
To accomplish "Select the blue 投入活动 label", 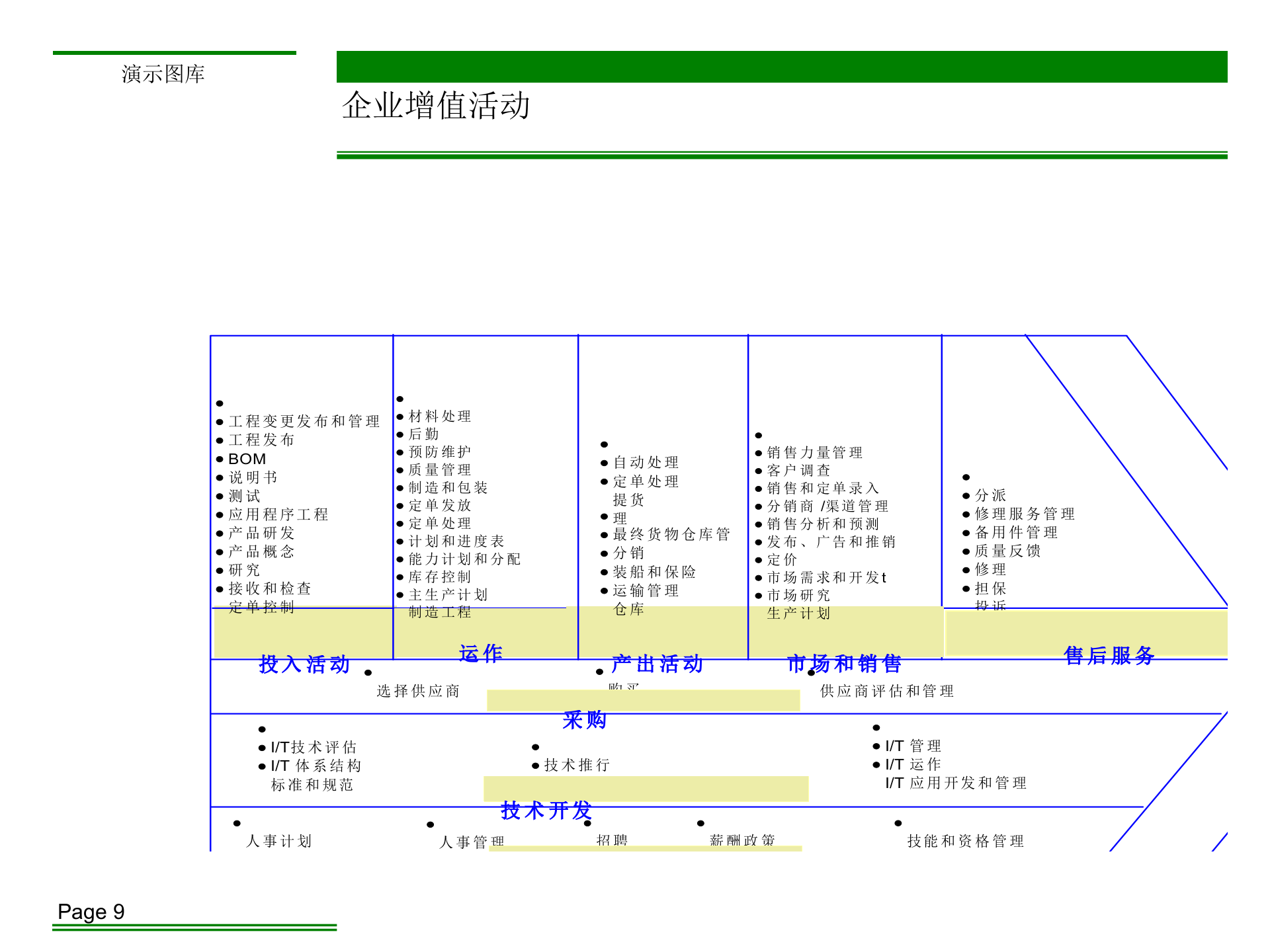I will 305,665.
